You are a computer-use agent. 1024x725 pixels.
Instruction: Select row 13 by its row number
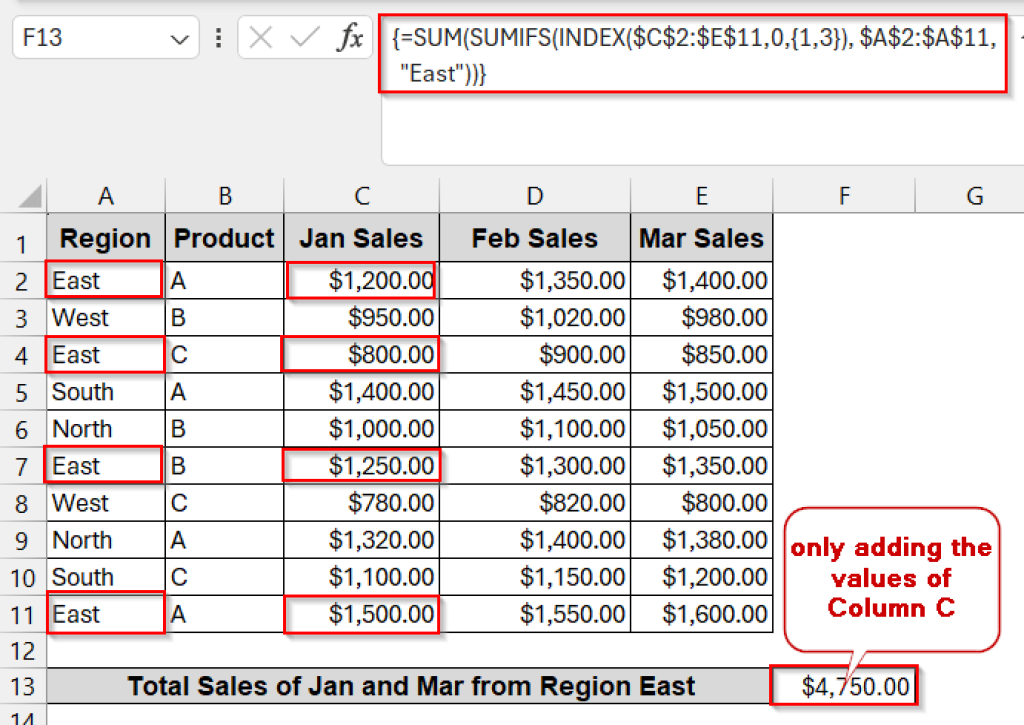click(22, 686)
